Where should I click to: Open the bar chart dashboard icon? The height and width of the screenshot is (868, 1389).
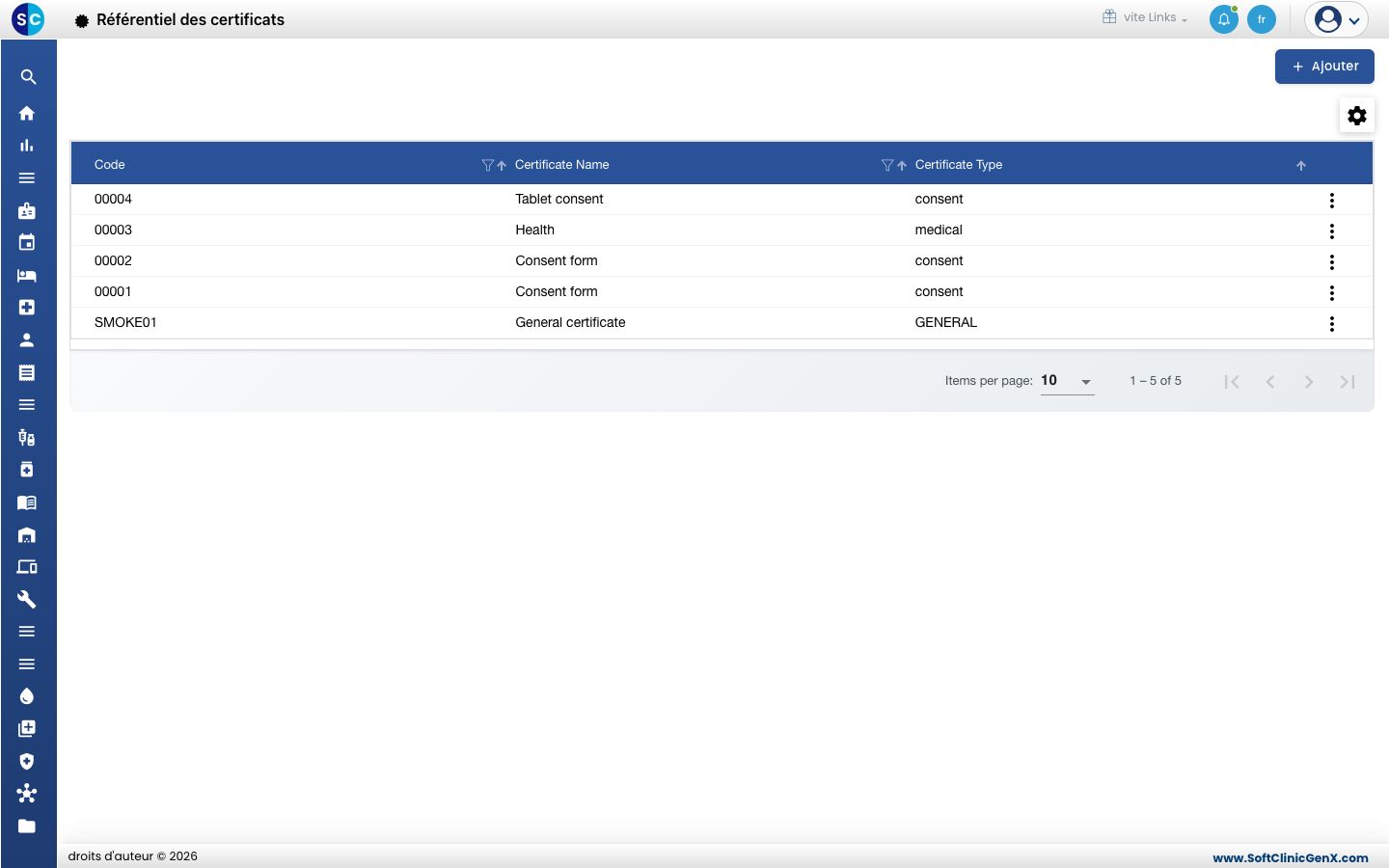[x=27, y=146]
